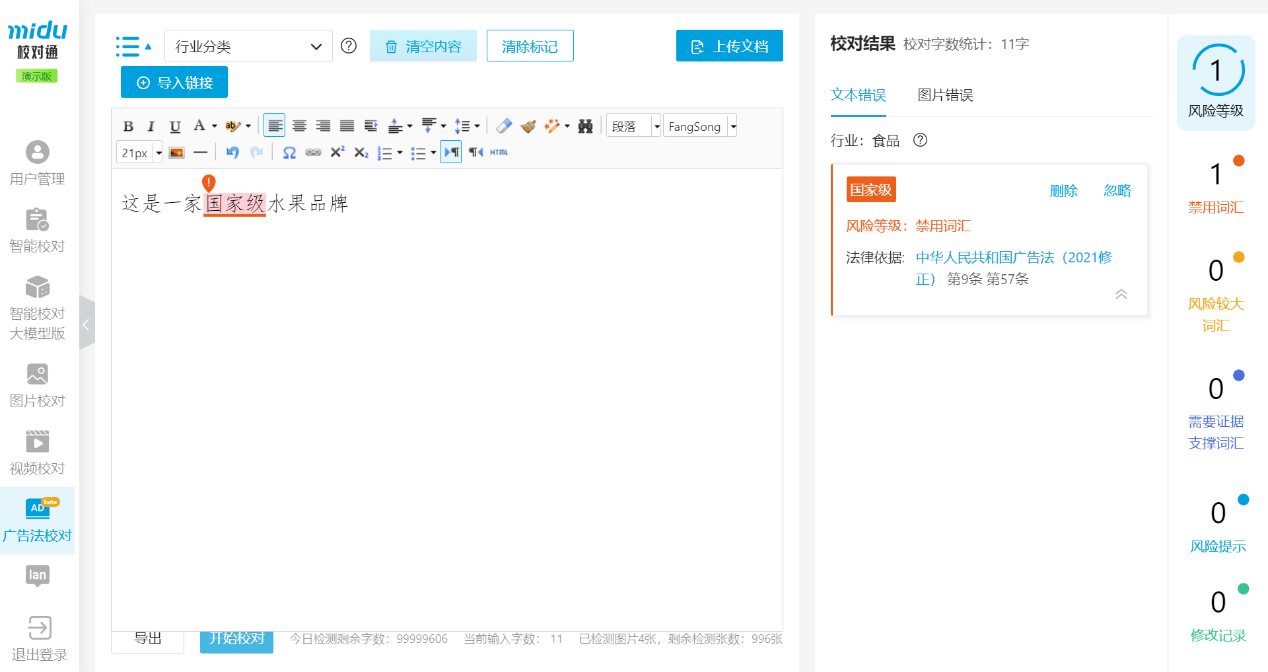The height and width of the screenshot is (672, 1268).
Task: Insert horizontal line icon
Action: (x=200, y=153)
